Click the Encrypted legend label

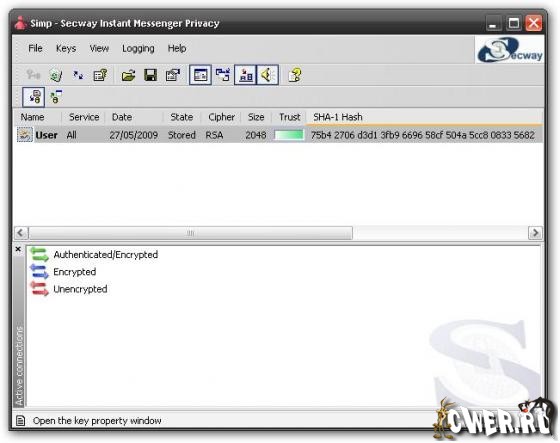75,272
